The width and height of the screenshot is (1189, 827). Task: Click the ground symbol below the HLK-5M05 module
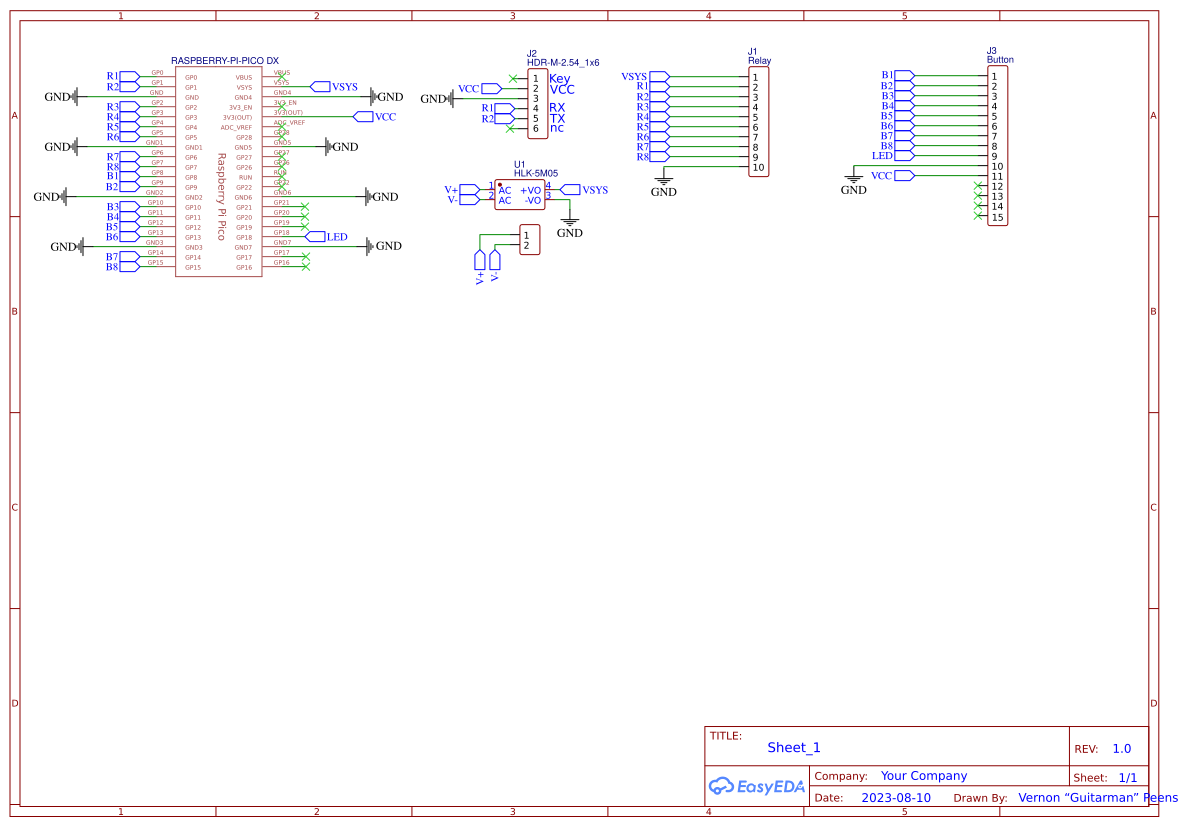569,220
